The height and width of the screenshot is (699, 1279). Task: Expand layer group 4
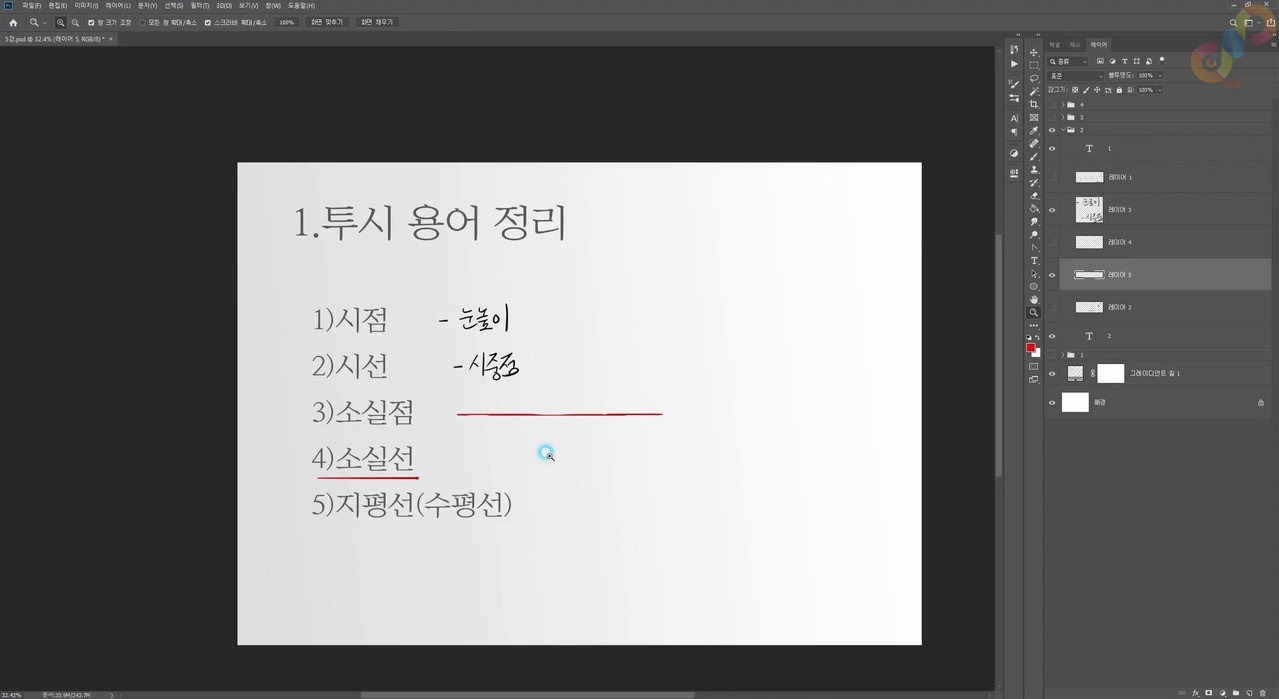tap(1062, 104)
